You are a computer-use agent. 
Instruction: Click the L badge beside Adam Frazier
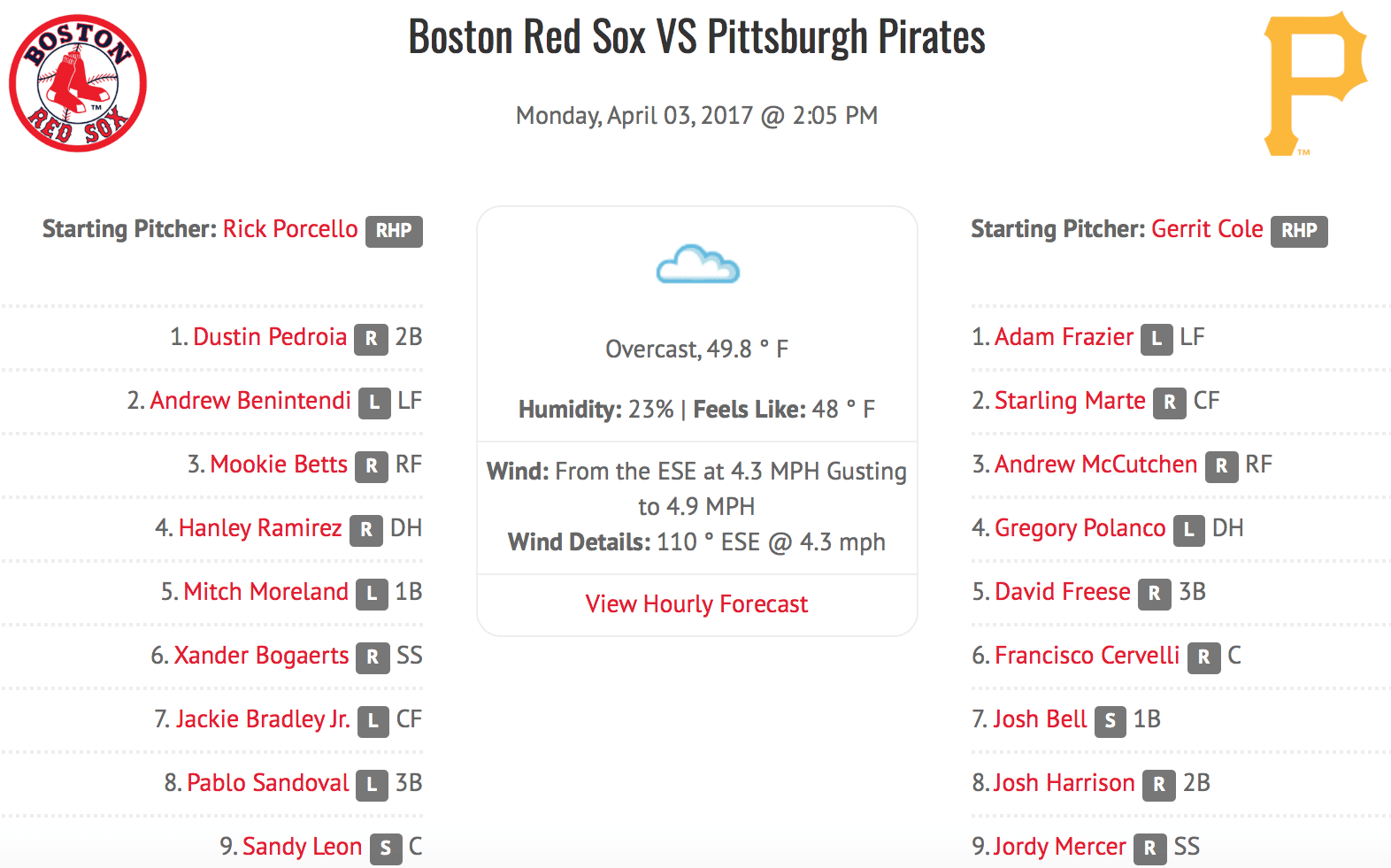coord(1156,339)
